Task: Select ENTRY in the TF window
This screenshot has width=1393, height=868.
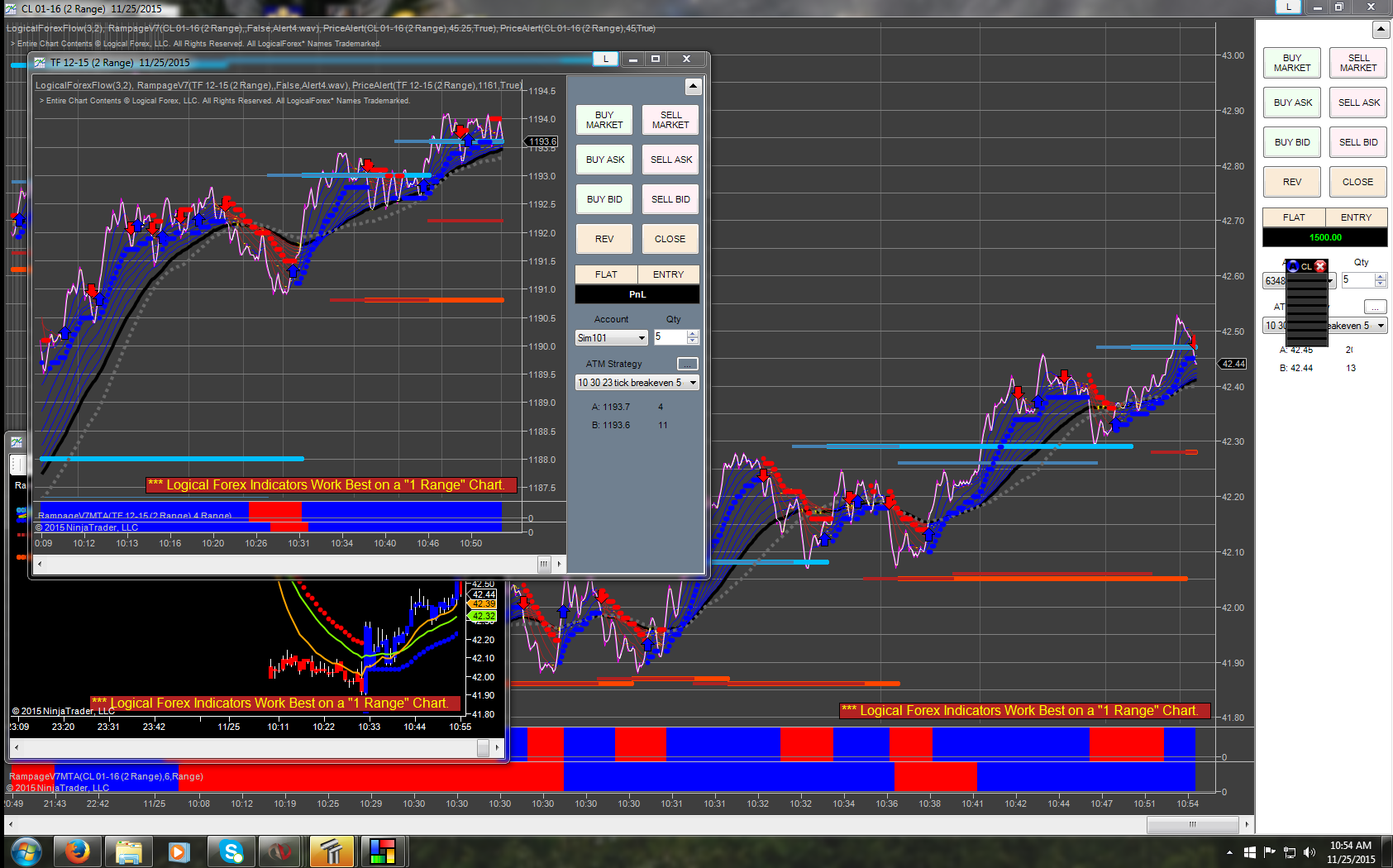Action: tap(669, 274)
